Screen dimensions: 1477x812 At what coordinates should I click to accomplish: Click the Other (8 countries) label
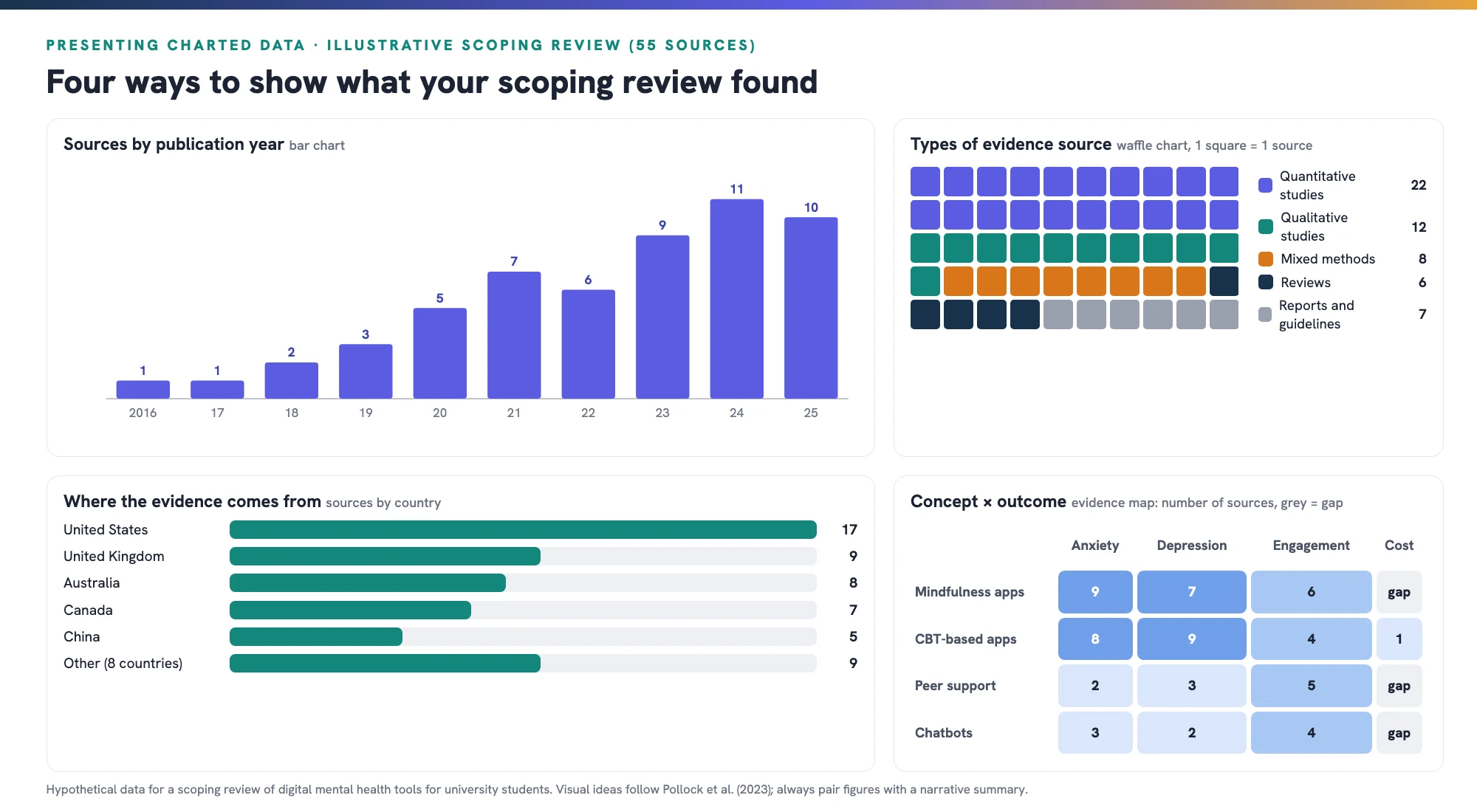coord(123,664)
